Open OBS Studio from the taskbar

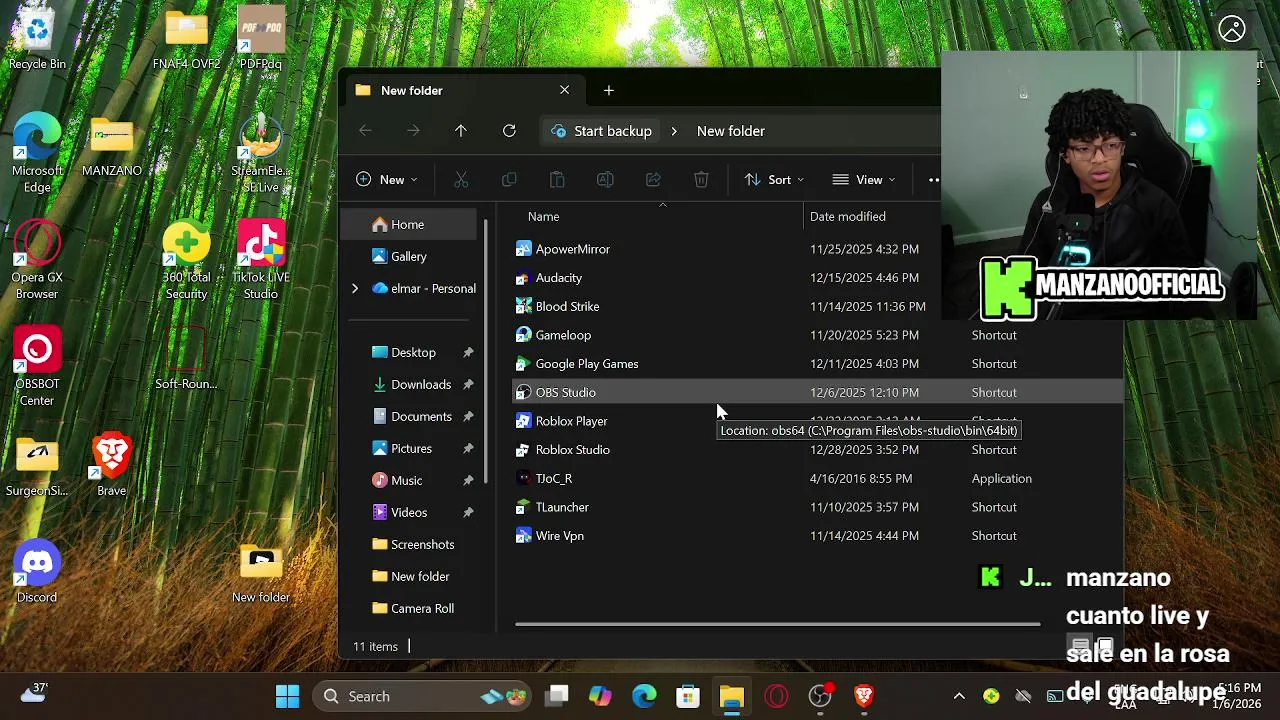tap(820, 696)
